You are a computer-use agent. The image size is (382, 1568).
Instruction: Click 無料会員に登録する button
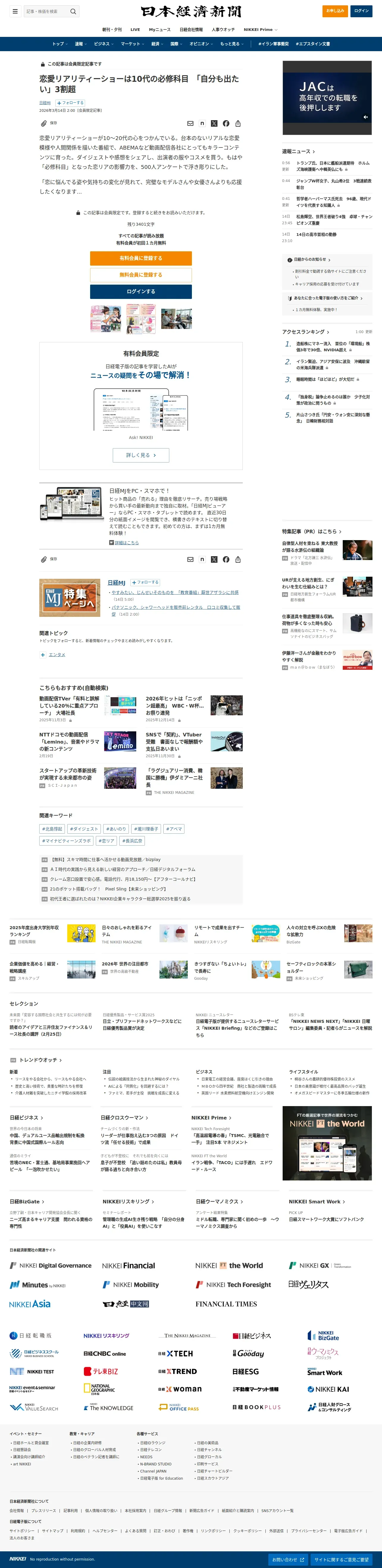coord(141,275)
